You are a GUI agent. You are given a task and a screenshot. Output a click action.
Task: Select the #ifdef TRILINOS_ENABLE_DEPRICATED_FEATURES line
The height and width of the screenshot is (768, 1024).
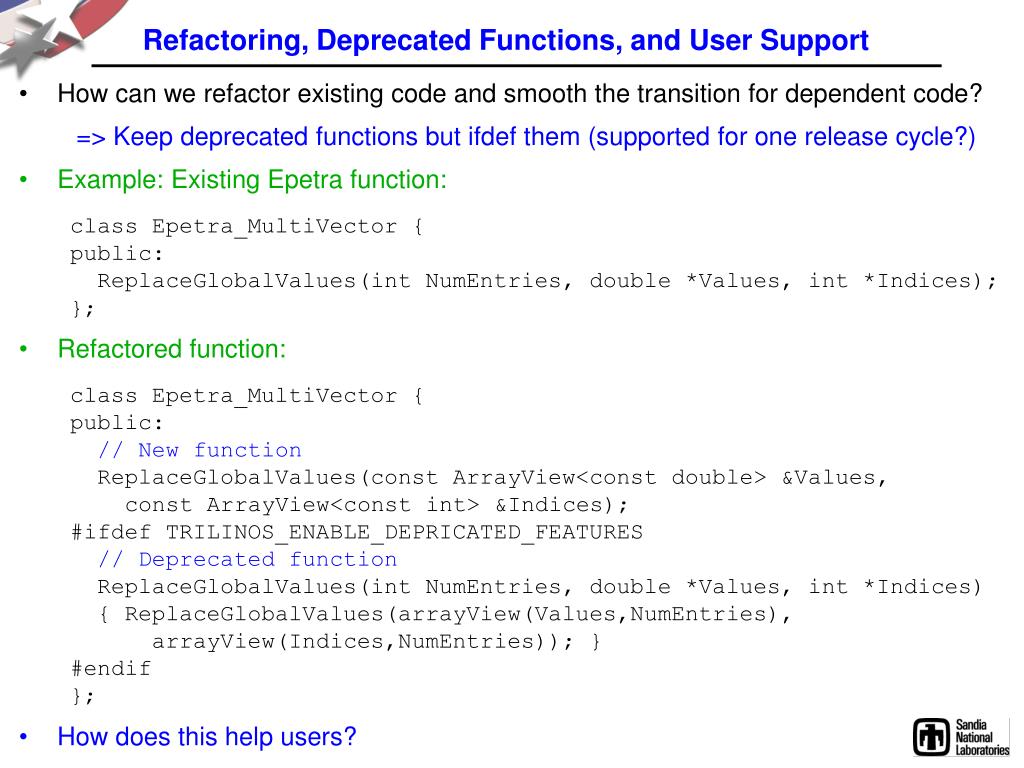point(356,532)
